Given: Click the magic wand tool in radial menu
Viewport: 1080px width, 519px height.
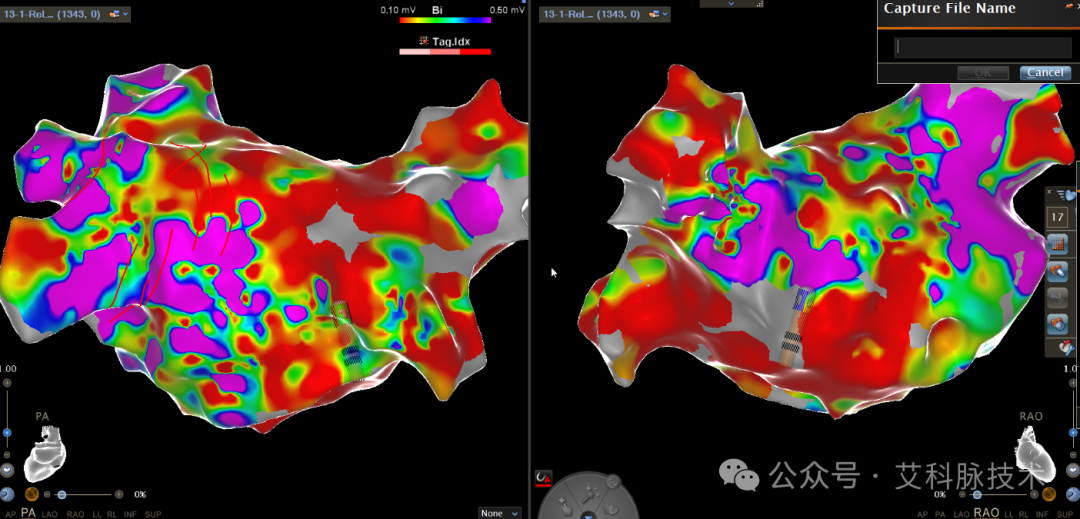Looking at the screenshot, I should [x=591, y=494].
